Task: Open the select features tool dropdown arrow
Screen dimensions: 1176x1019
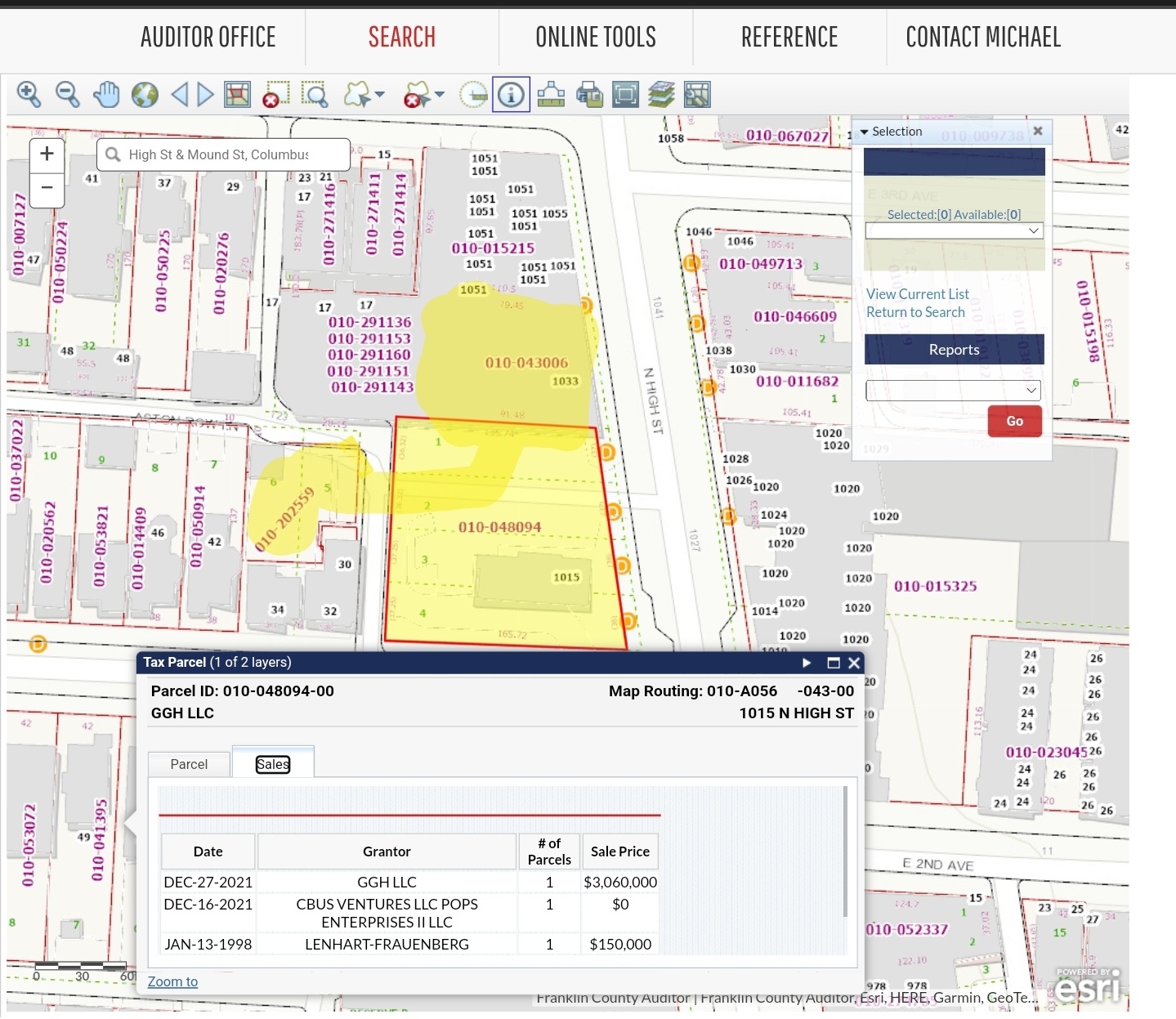Action: 380,95
